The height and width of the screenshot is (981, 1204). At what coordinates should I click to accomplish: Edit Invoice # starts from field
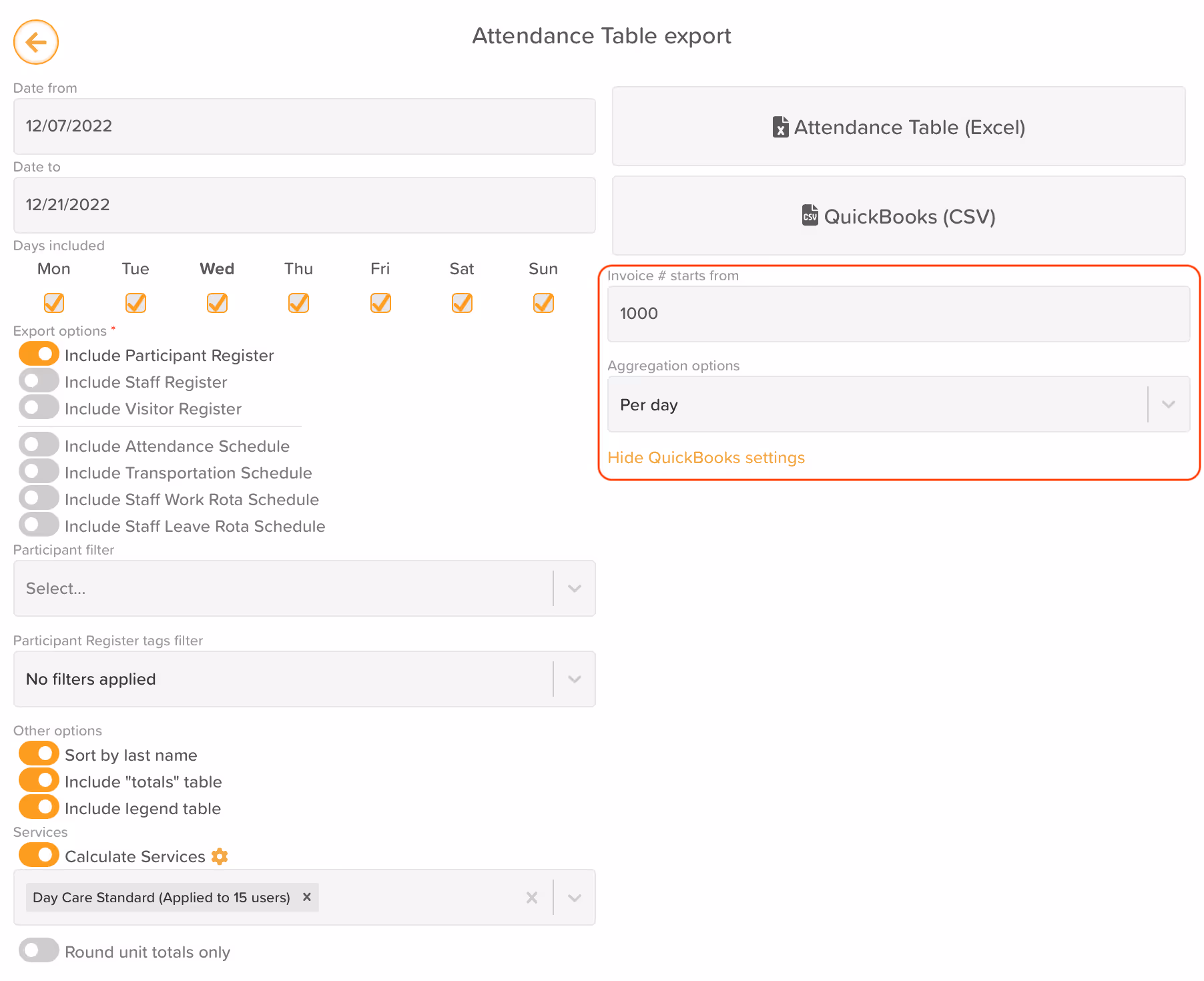click(898, 314)
